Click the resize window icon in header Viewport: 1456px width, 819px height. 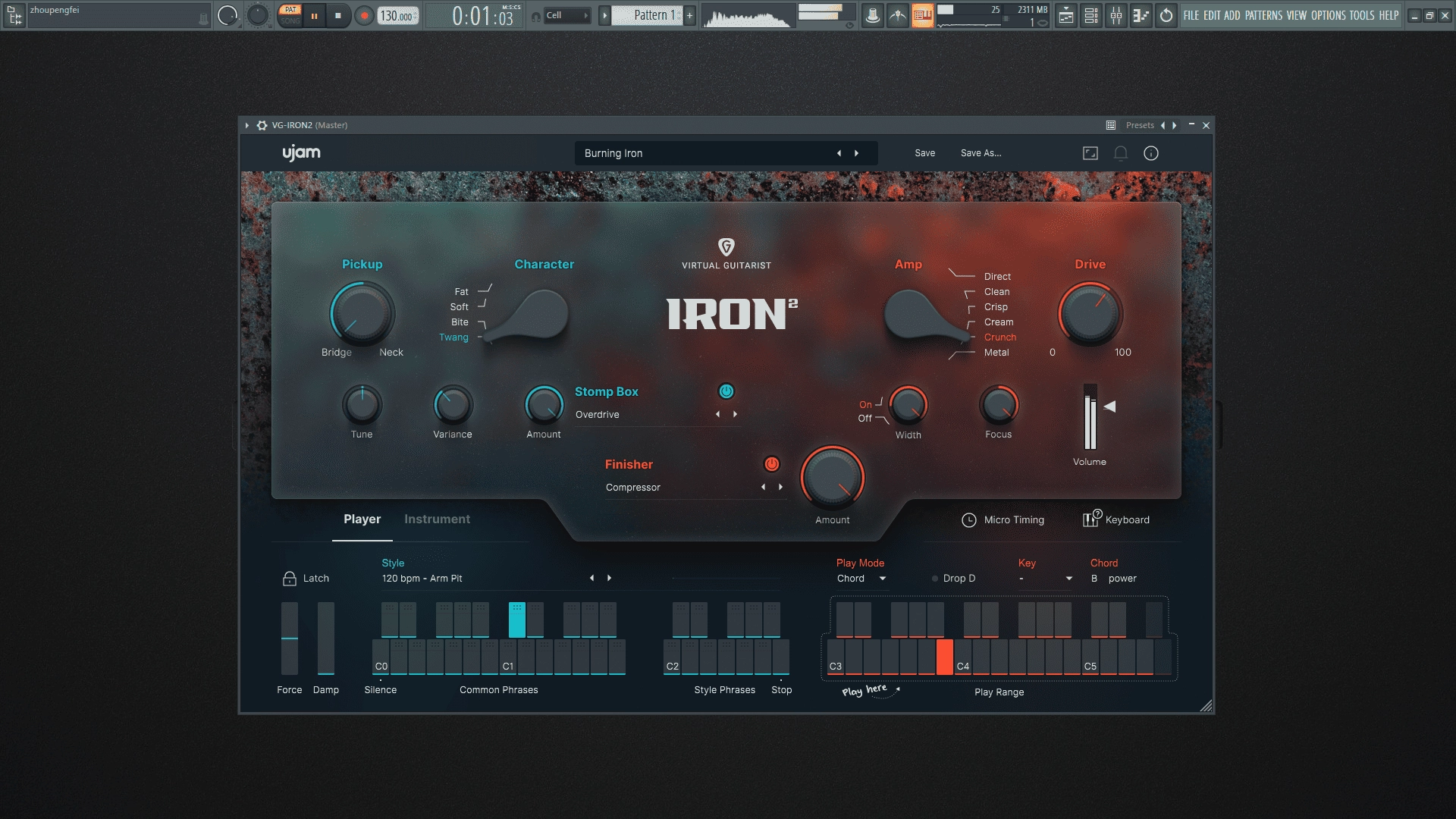(x=1090, y=153)
